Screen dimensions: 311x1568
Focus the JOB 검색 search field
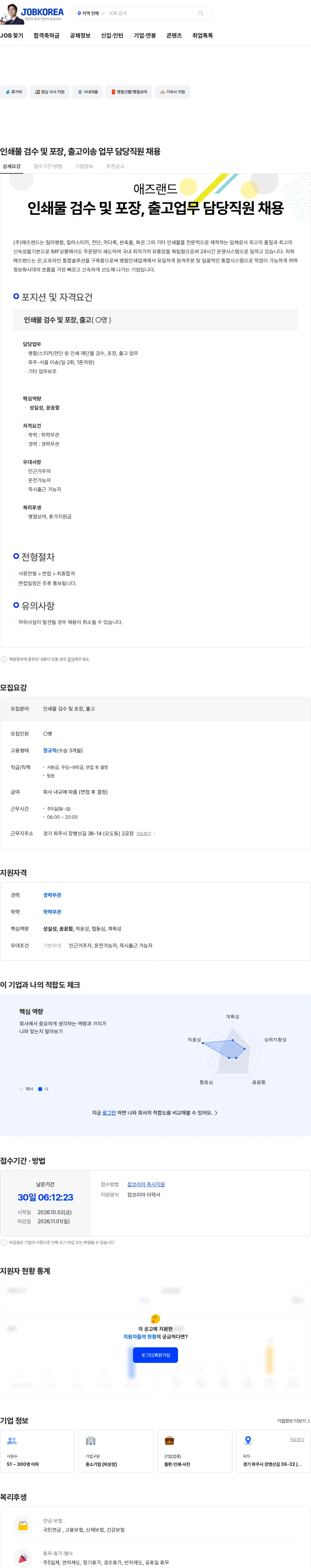[151, 13]
